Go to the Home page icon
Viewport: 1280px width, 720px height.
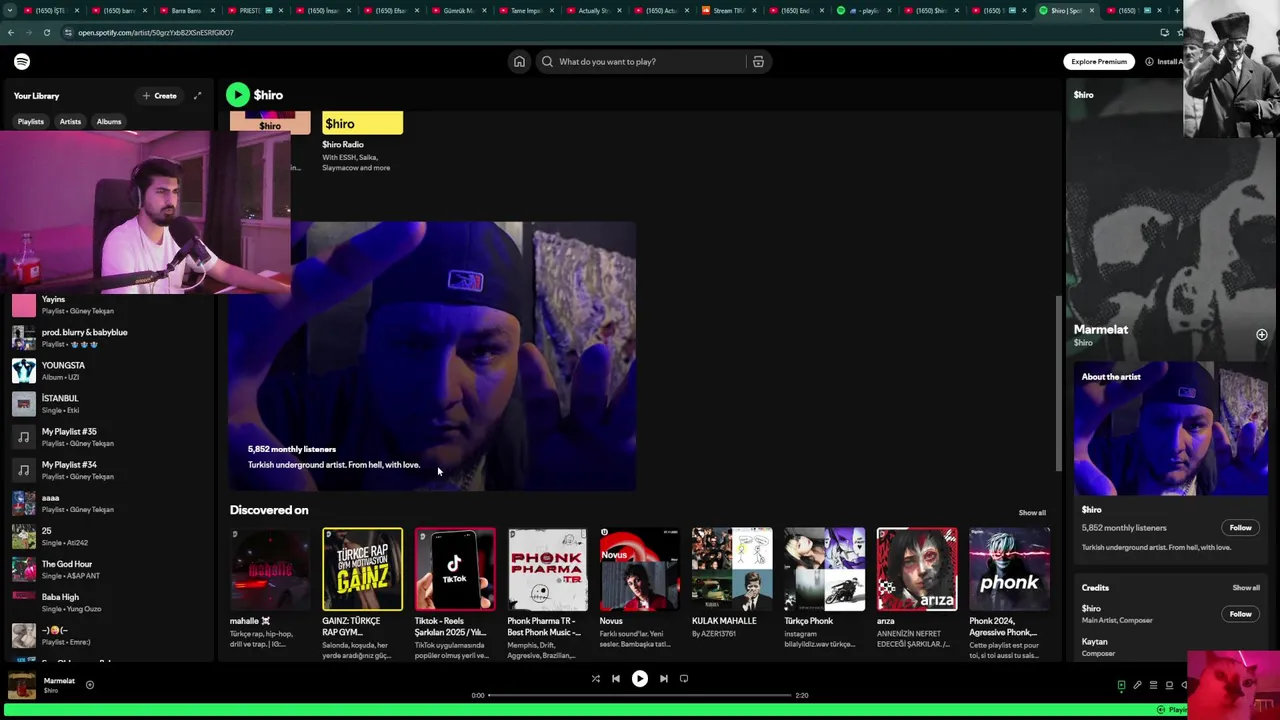coord(519,62)
